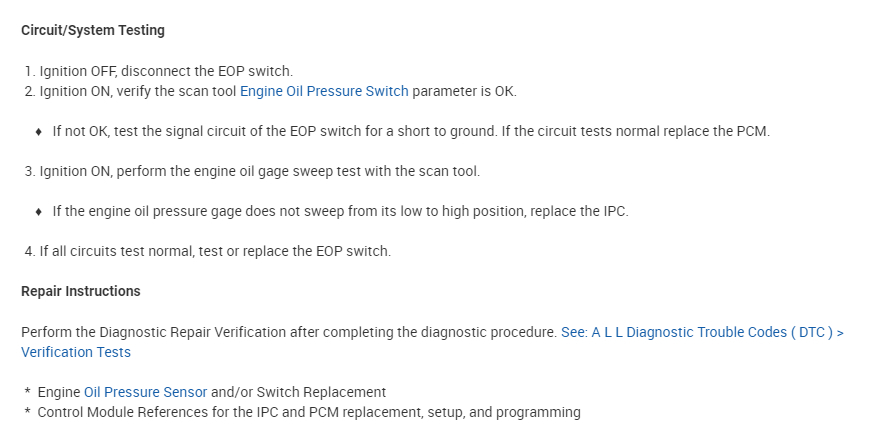Click the asterisk bullet before 'Engine Oil Pressure Sensor'
Screen dimensions: 870x443
tap(28, 393)
